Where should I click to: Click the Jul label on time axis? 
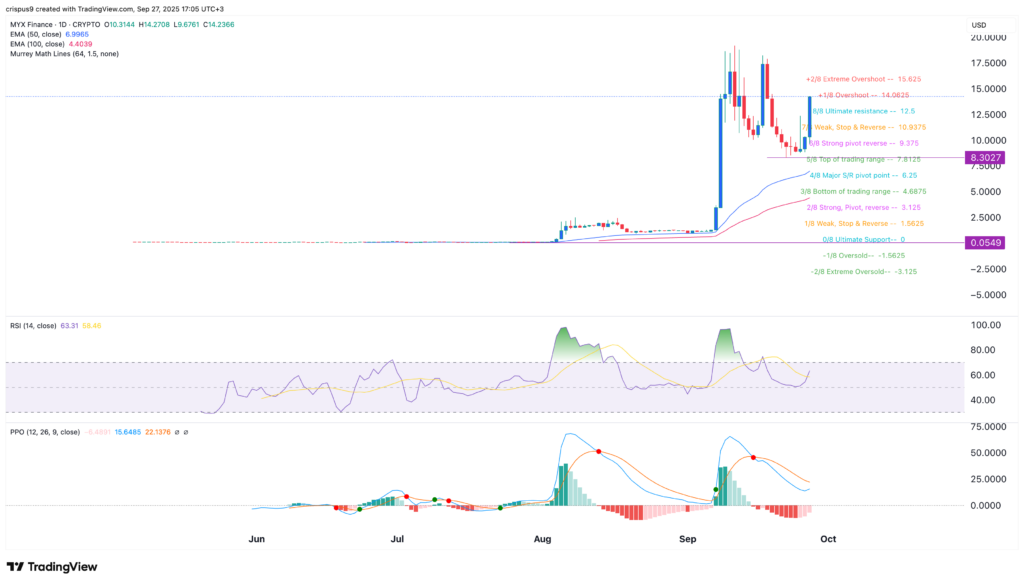coord(397,539)
